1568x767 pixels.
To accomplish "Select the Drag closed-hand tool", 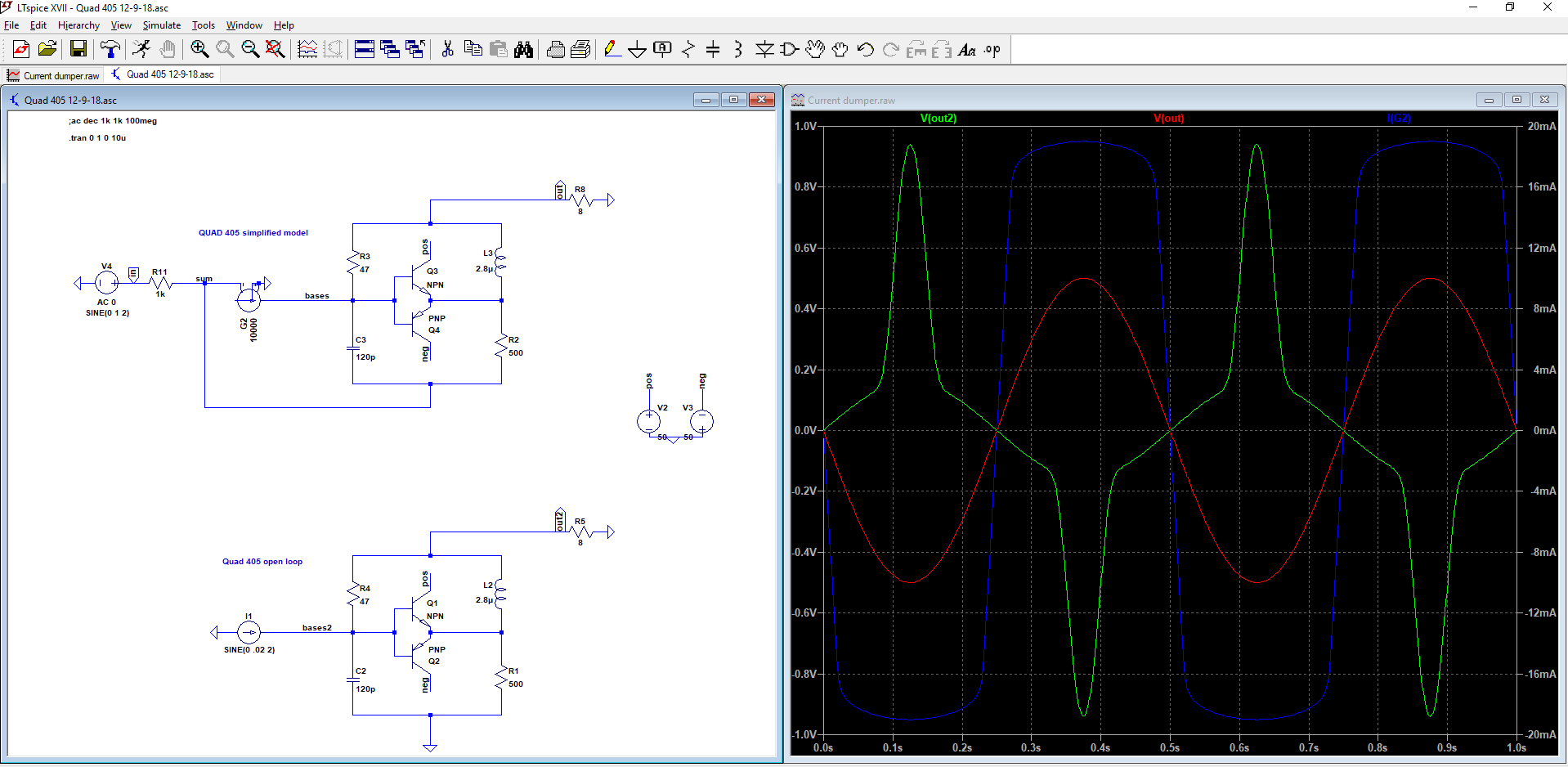I will [840, 50].
